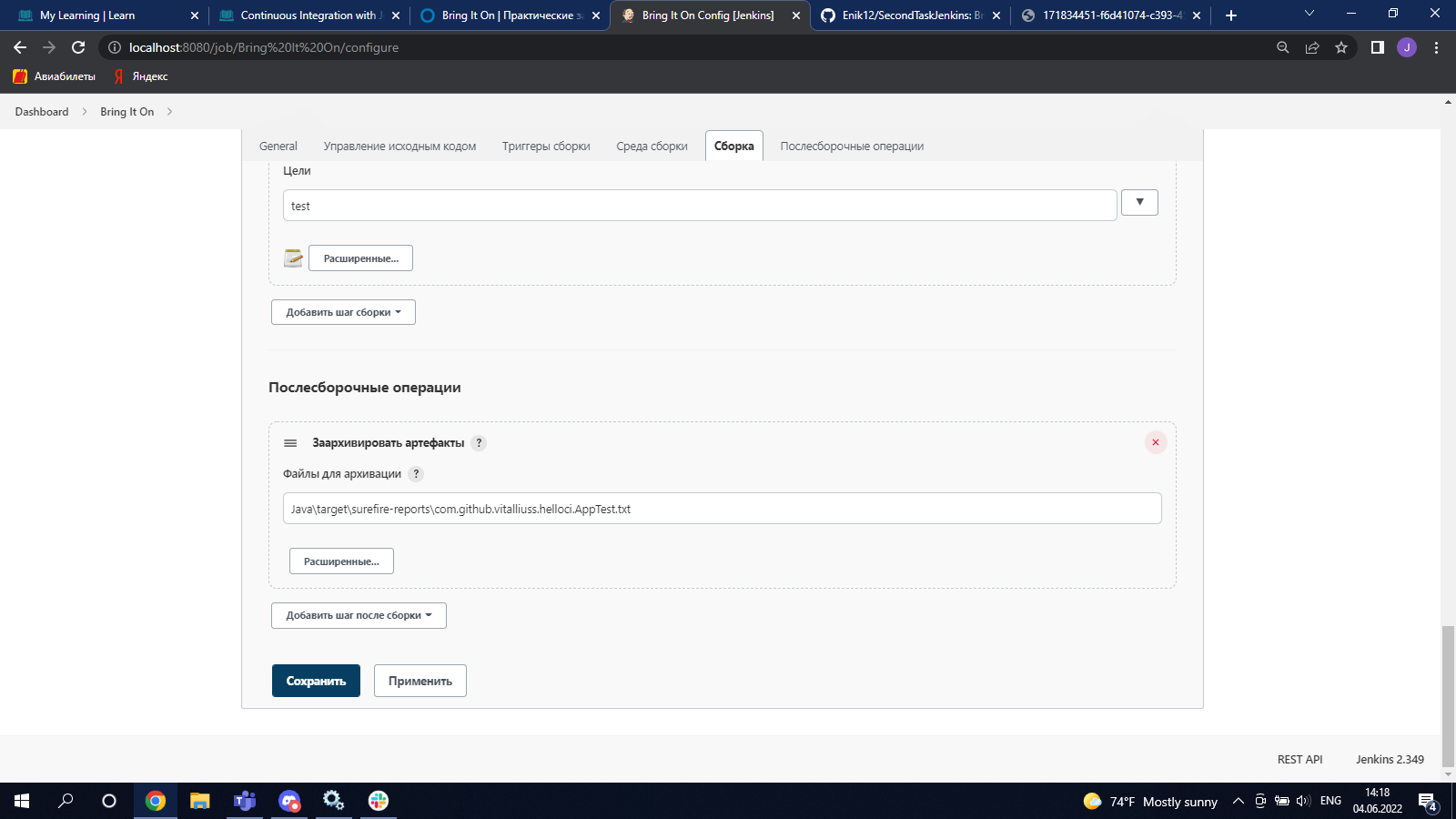Open weather widget 74°F Mostly sunny
The image size is (1456, 819).
pyautogui.click(x=1150, y=801)
